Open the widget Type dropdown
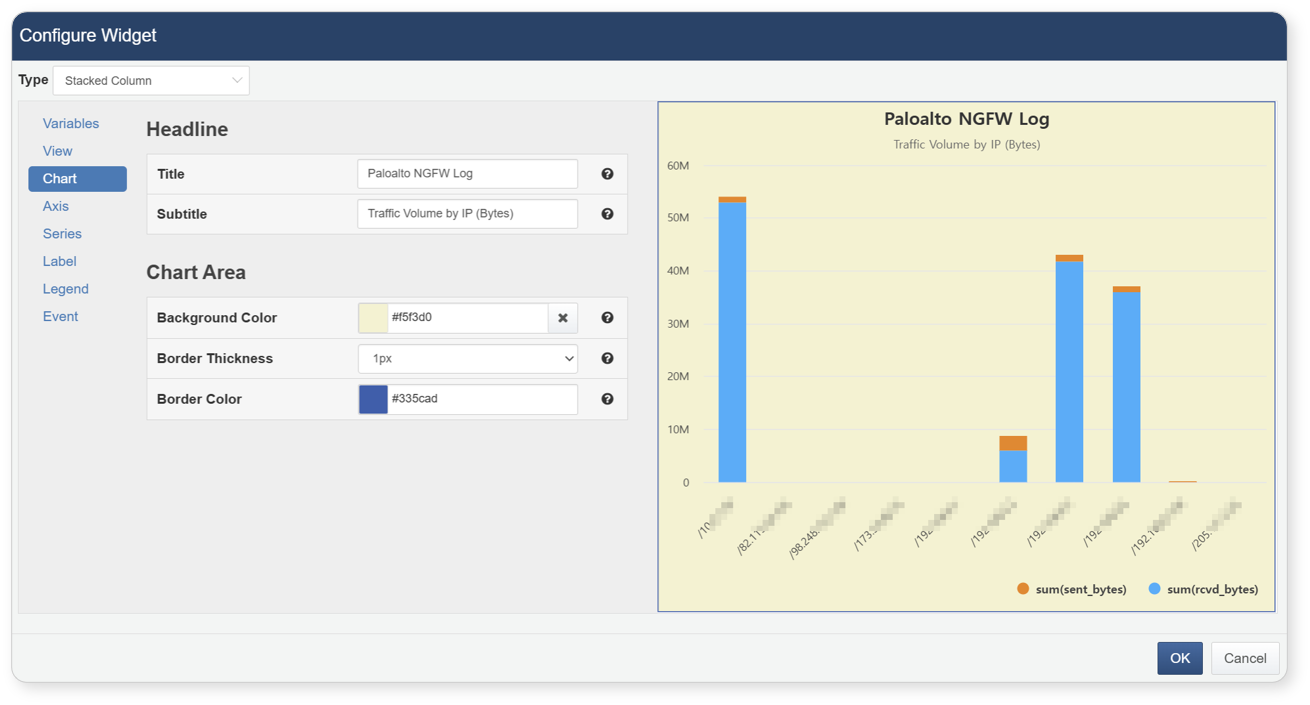1310x705 pixels. (151, 80)
